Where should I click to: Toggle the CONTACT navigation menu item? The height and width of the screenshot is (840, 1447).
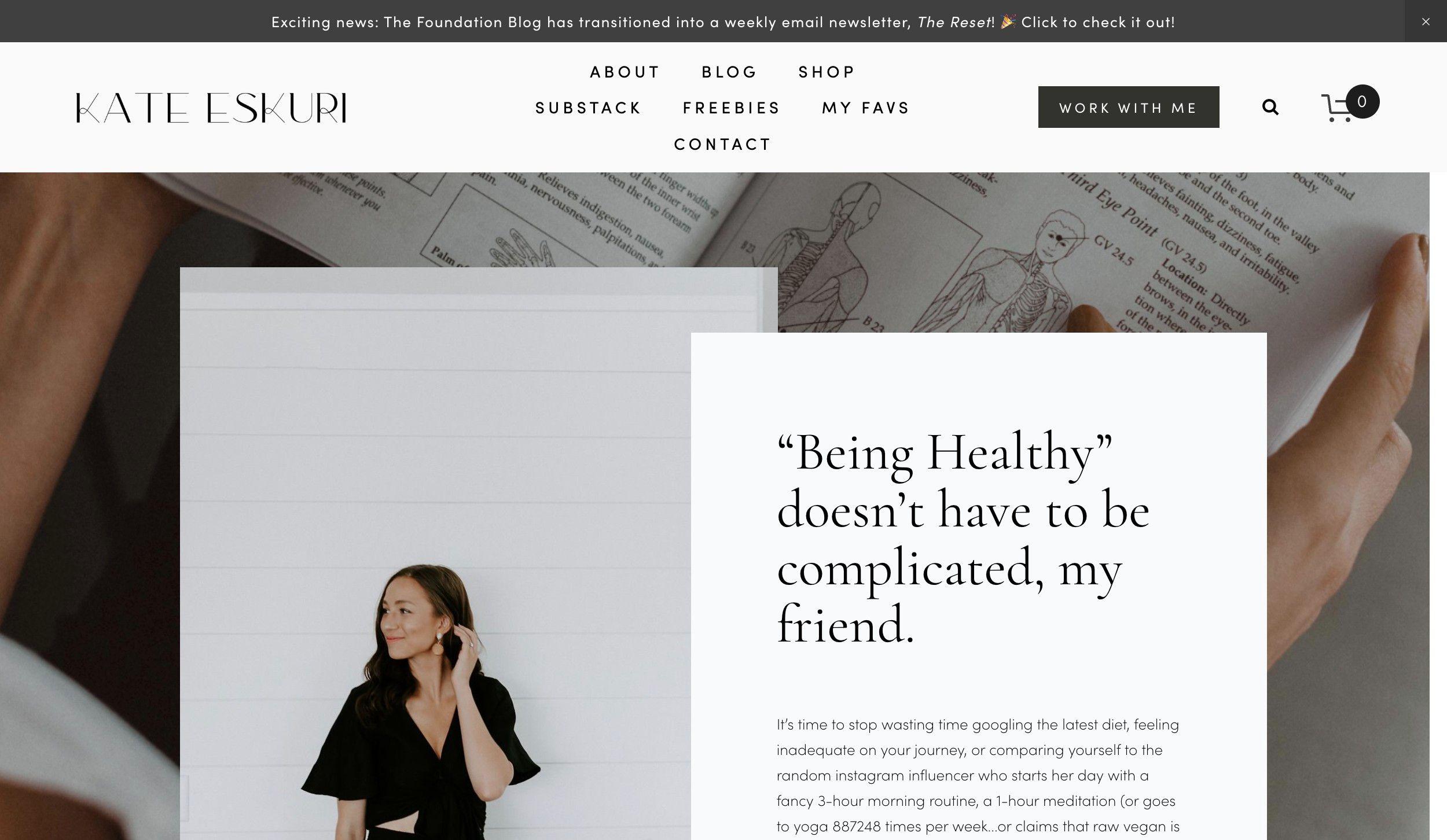(723, 143)
